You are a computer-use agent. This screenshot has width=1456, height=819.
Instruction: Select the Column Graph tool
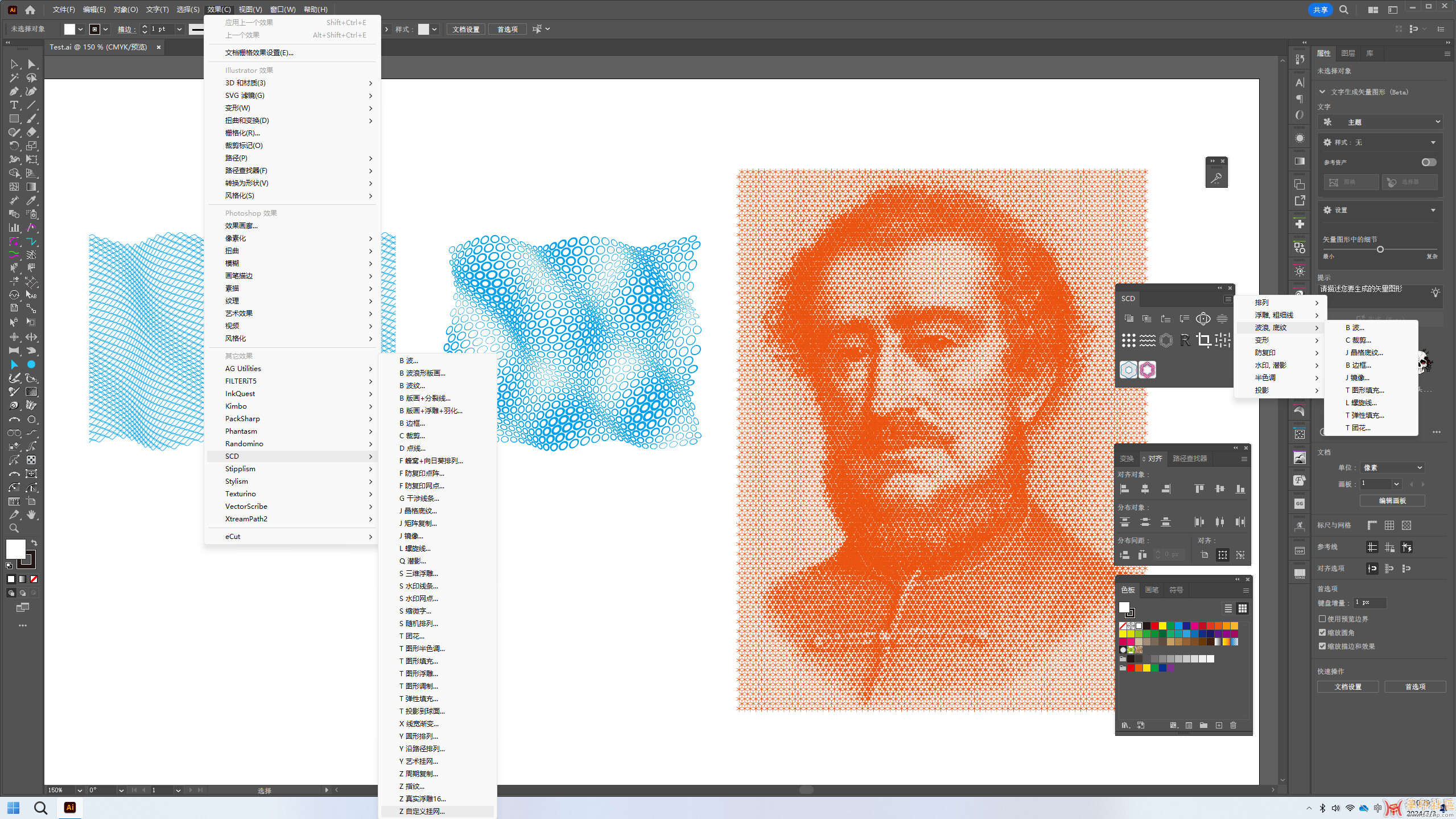[x=14, y=228]
